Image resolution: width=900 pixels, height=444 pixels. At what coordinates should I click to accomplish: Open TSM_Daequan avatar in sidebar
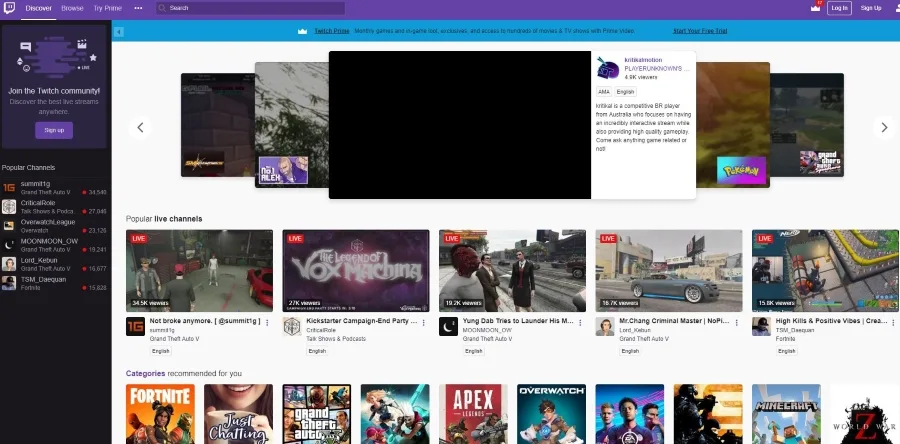[9, 283]
